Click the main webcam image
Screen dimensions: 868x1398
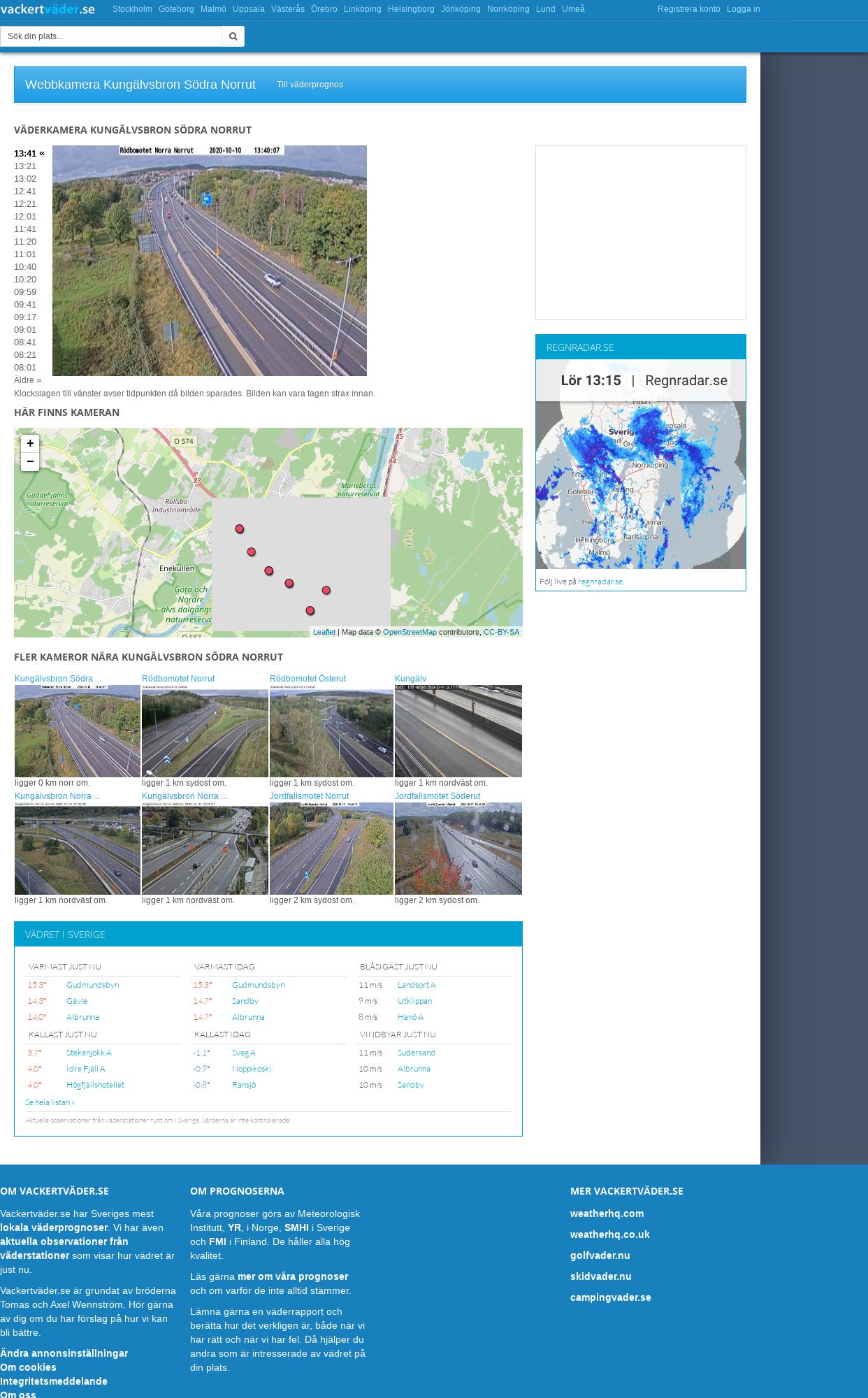click(x=210, y=261)
